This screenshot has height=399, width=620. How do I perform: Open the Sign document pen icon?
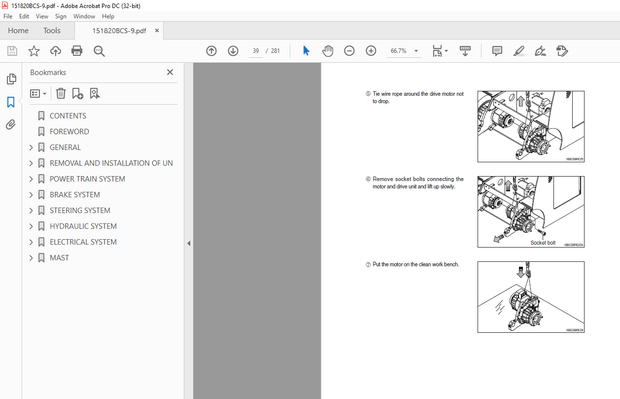tap(540, 51)
